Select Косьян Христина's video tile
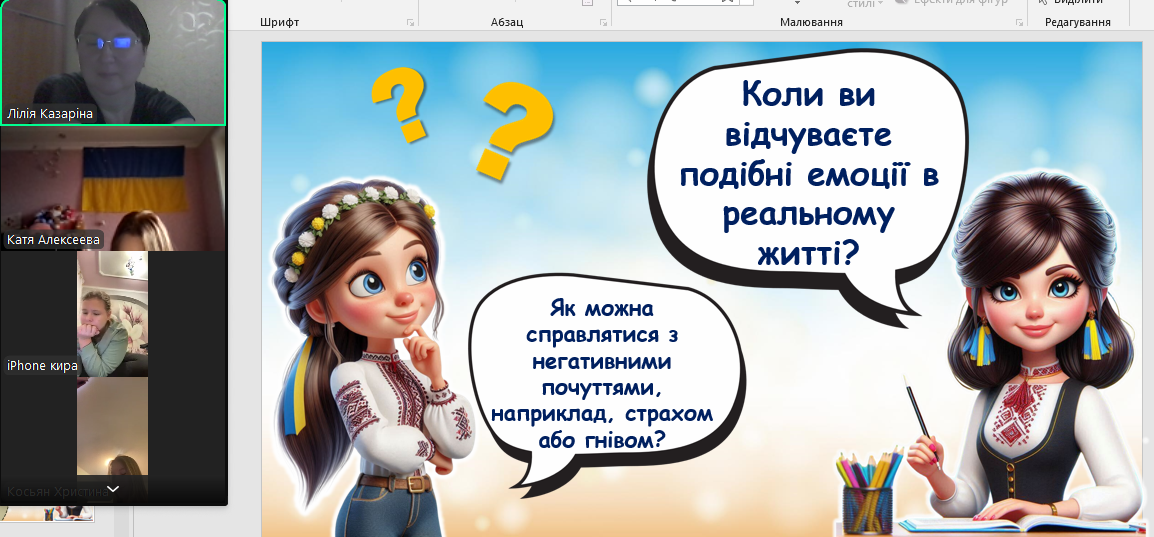This screenshot has height=537, width=1154. [x=113, y=440]
